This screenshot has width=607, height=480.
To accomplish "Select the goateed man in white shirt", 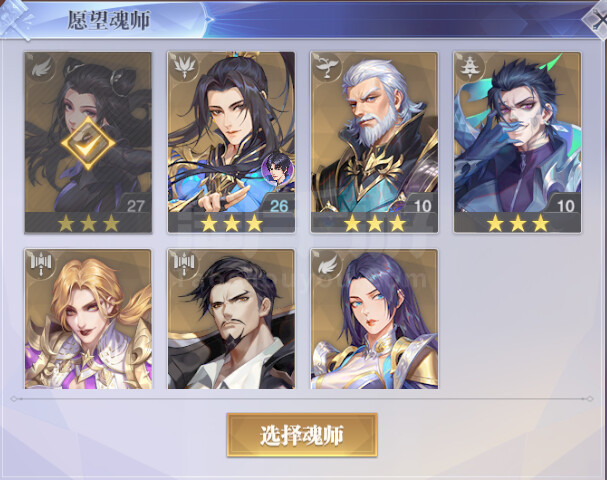I will (x=231, y=319).
